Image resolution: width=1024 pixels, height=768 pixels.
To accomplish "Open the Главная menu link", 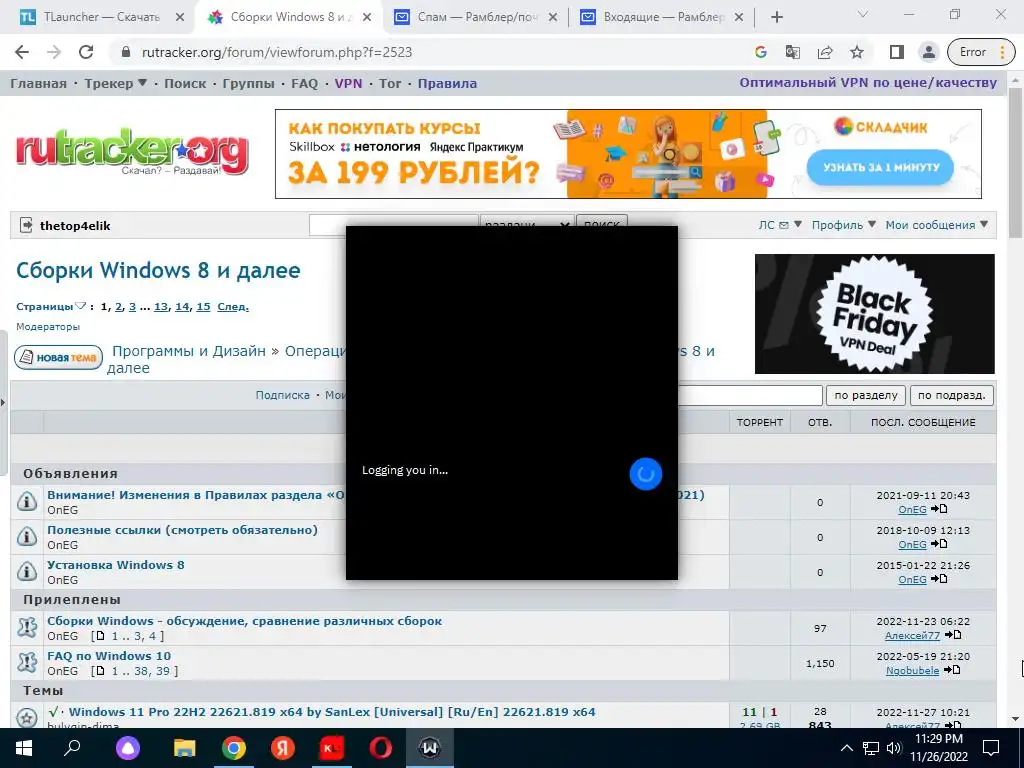I will coord(39,84).
